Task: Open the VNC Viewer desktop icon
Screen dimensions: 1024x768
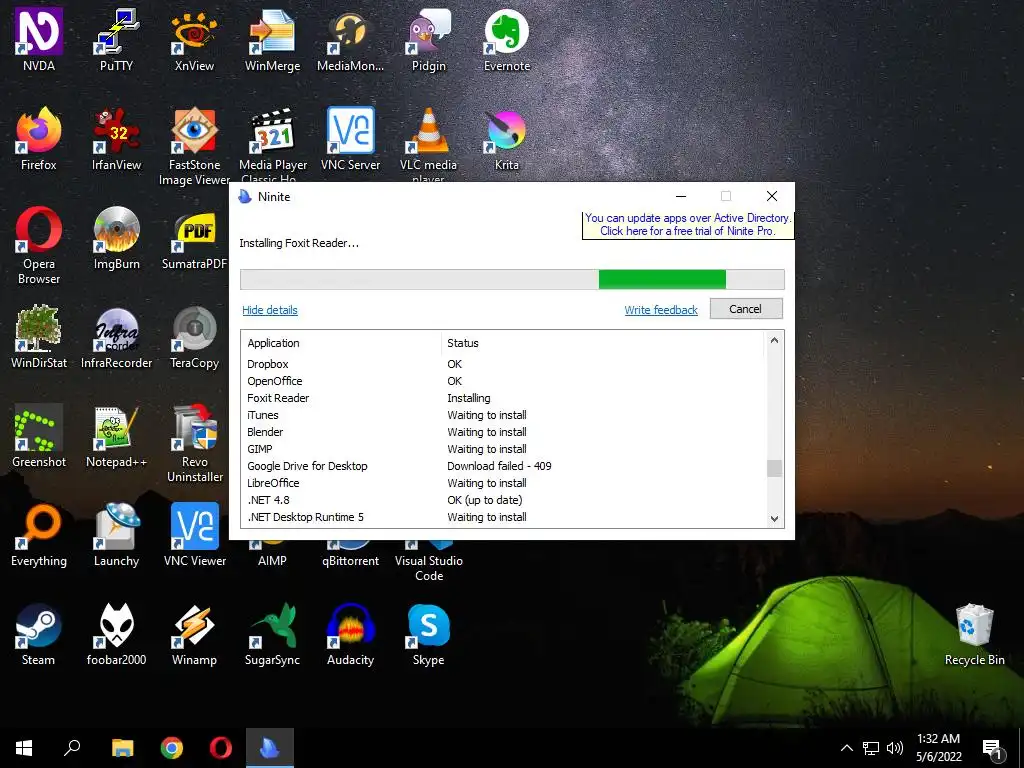Action: pyautogui.click(x=194, y=535)
